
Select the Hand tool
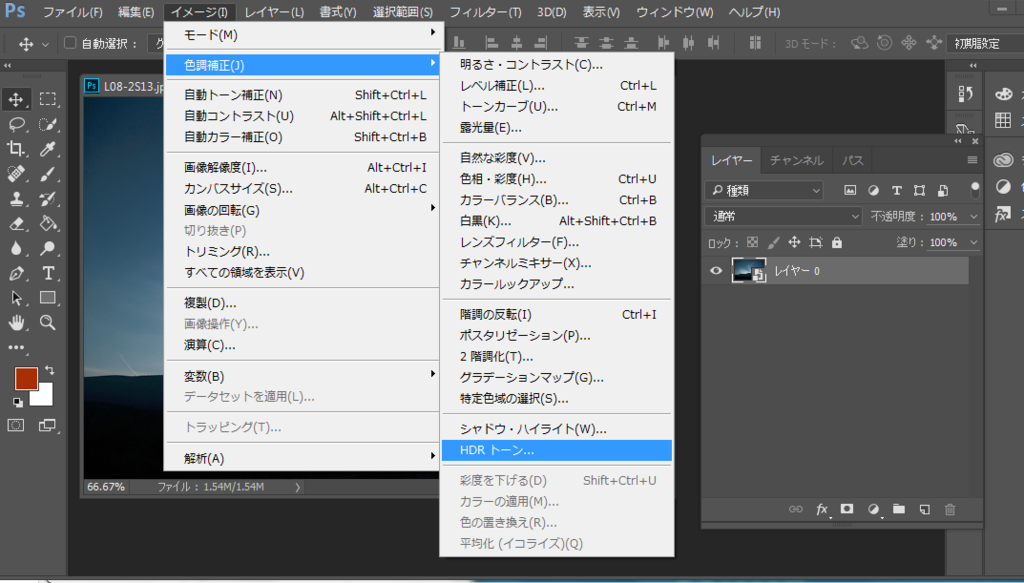[x=16, y=323]
